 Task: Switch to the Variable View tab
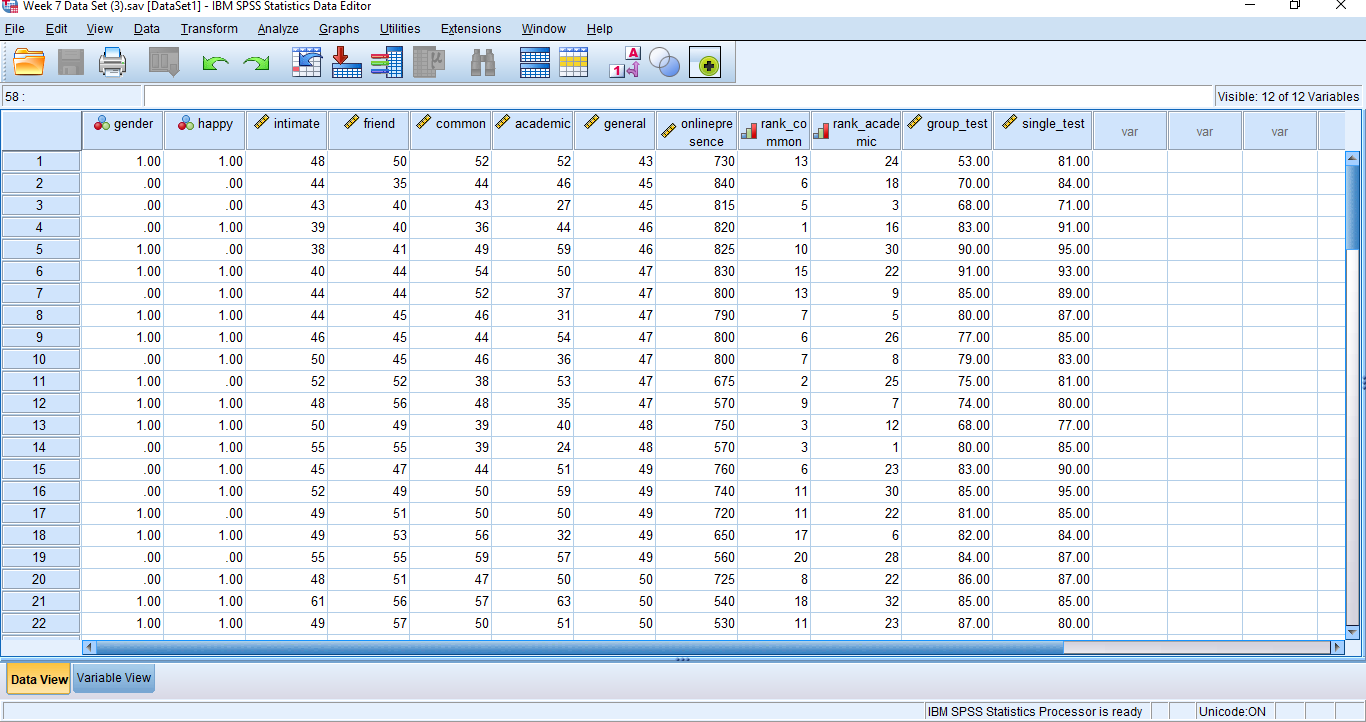click(114, 678)
